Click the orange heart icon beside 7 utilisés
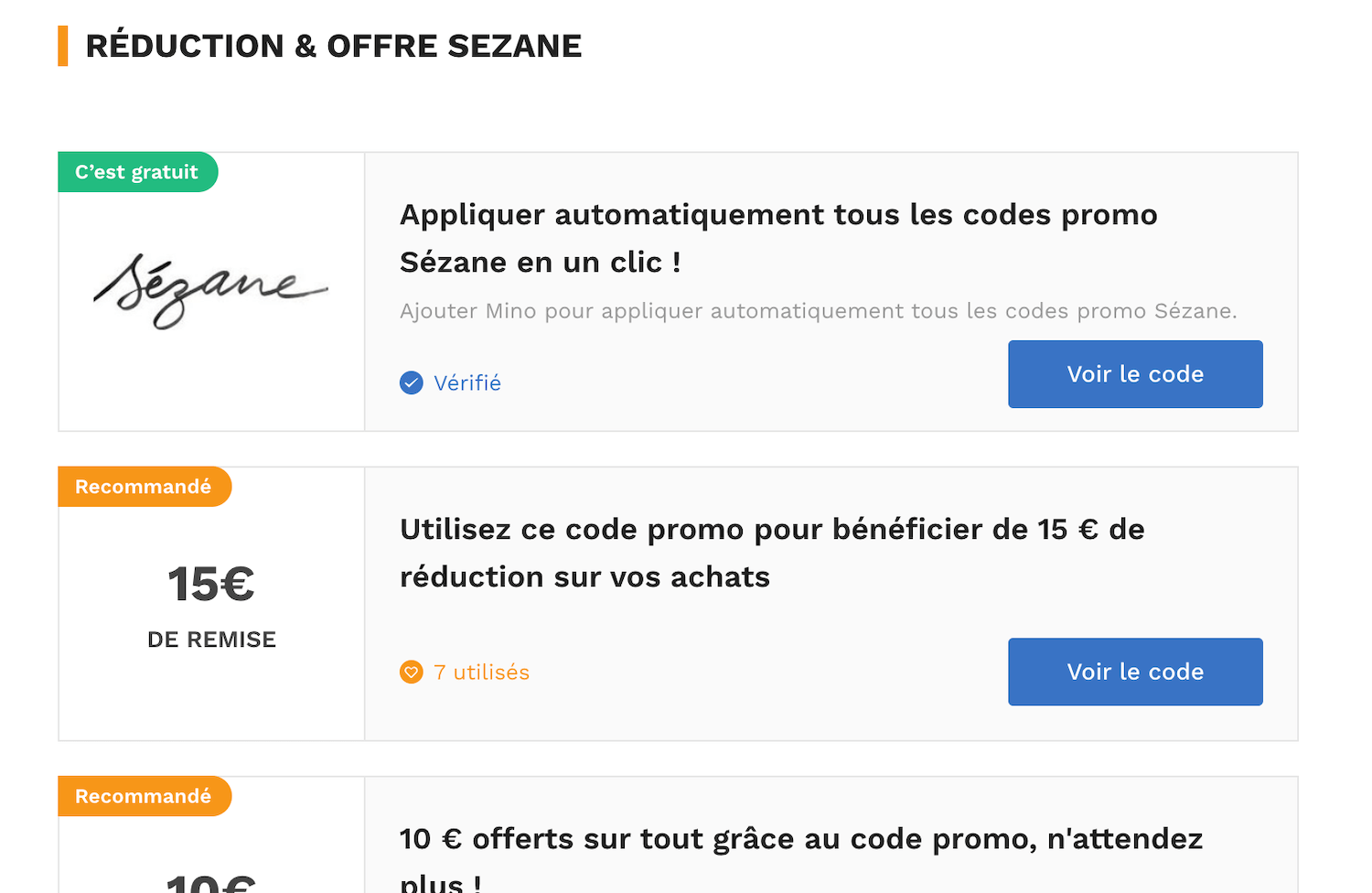1372x893 pixels. pyautogui.click(x=411, y=672)
